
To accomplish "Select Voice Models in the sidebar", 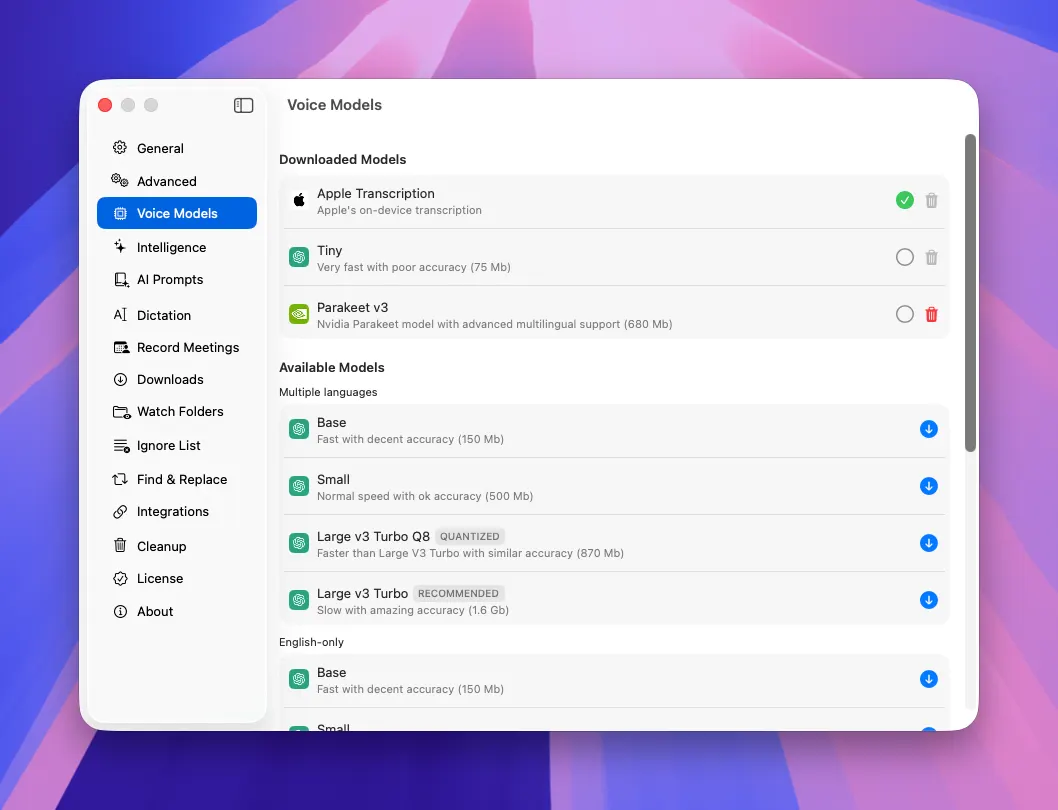I will (177, 213).
